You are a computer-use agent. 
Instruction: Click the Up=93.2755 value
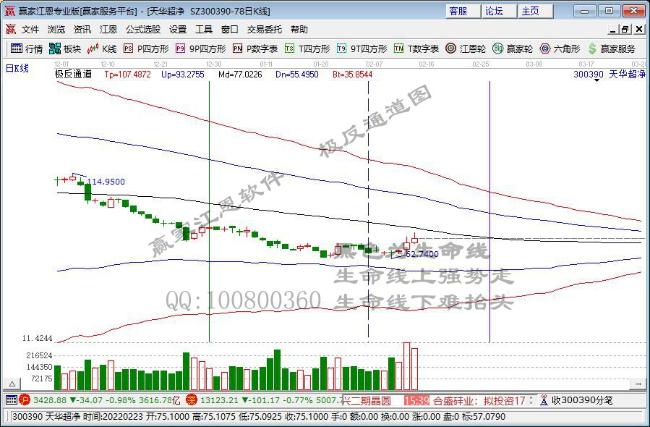click(x=183, y=75)
